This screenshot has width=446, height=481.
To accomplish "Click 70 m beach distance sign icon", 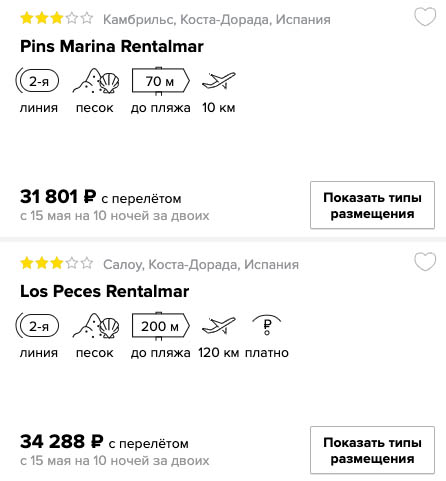I will [161, 81].
